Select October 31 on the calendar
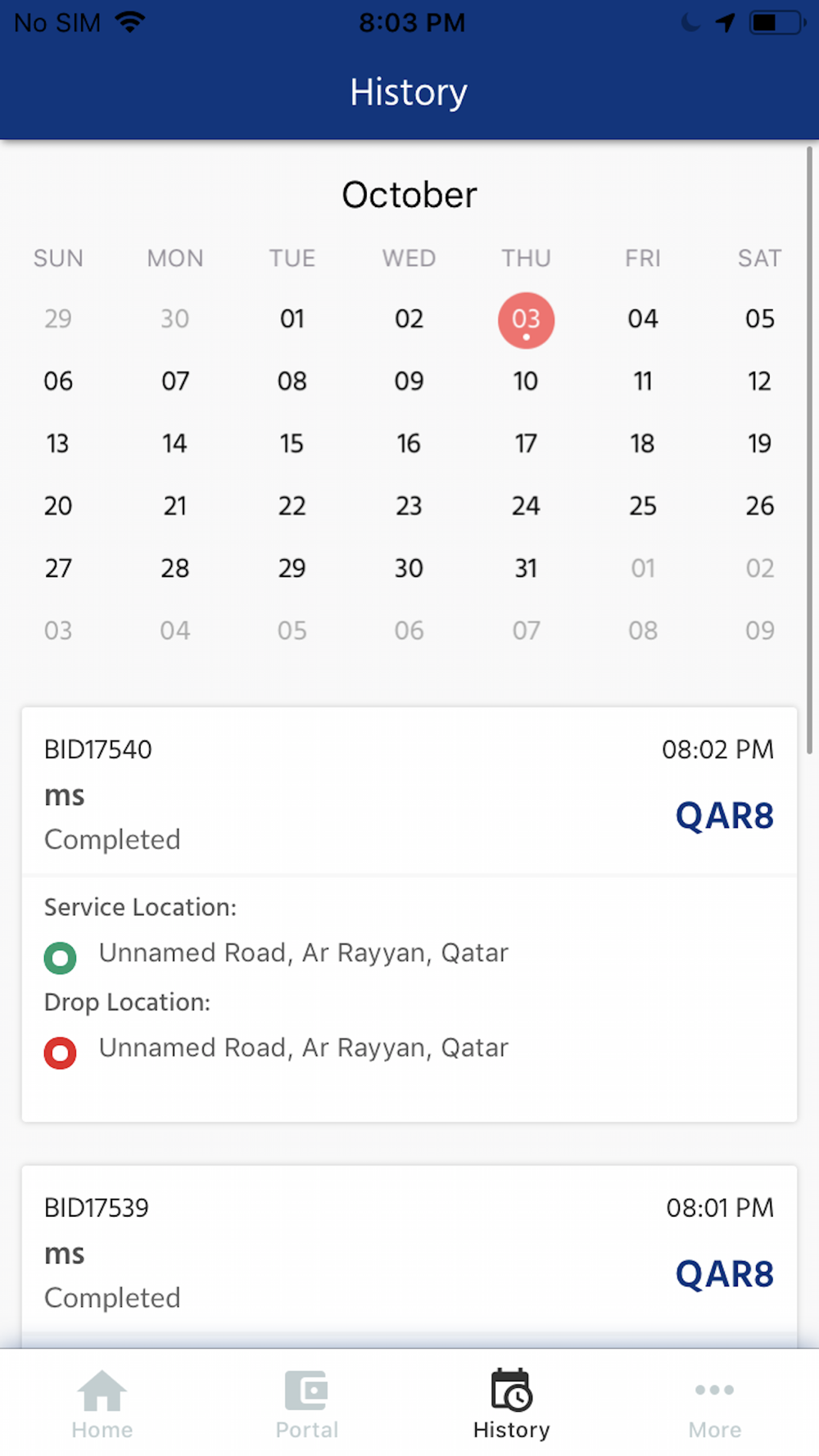The width and height of the screenshot is (819, 1456). 526,568
